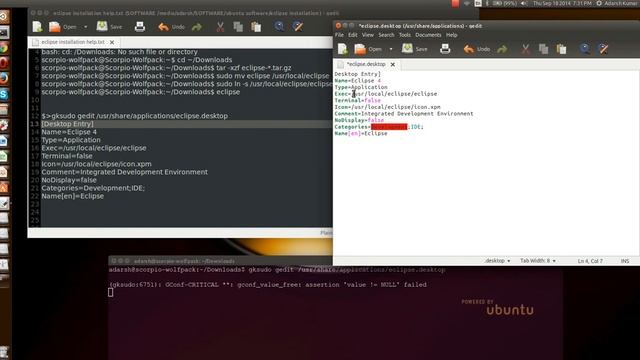Click Ln 4, Col 7 status indicator
This screenshot has width=640, height=360.
(x=590, y=261)
